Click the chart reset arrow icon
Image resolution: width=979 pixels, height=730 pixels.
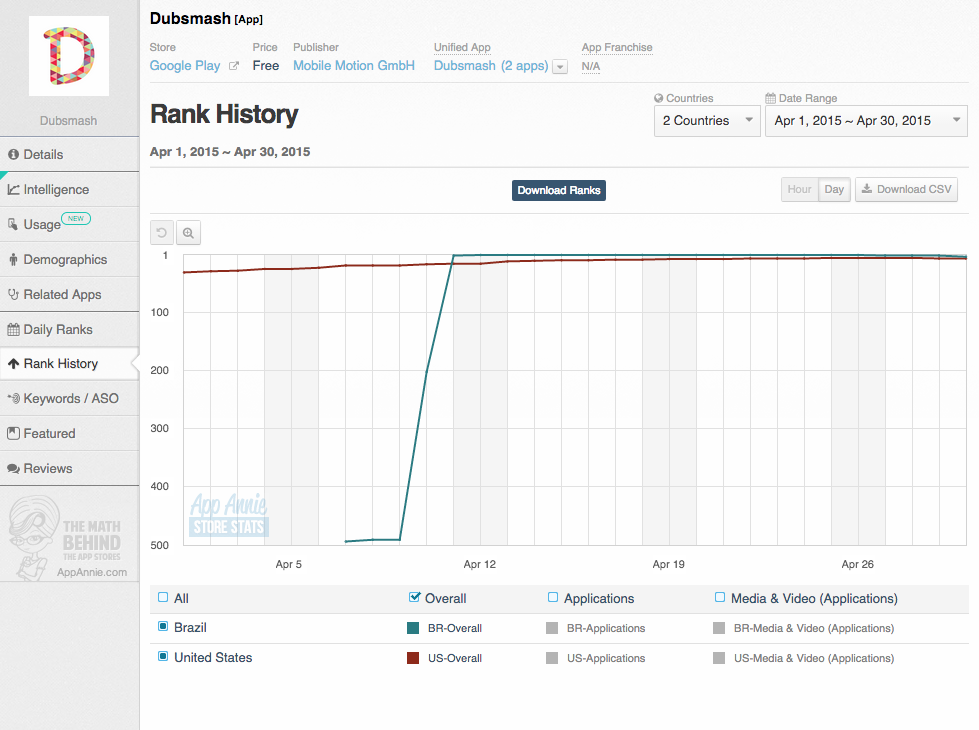(161, 232)
